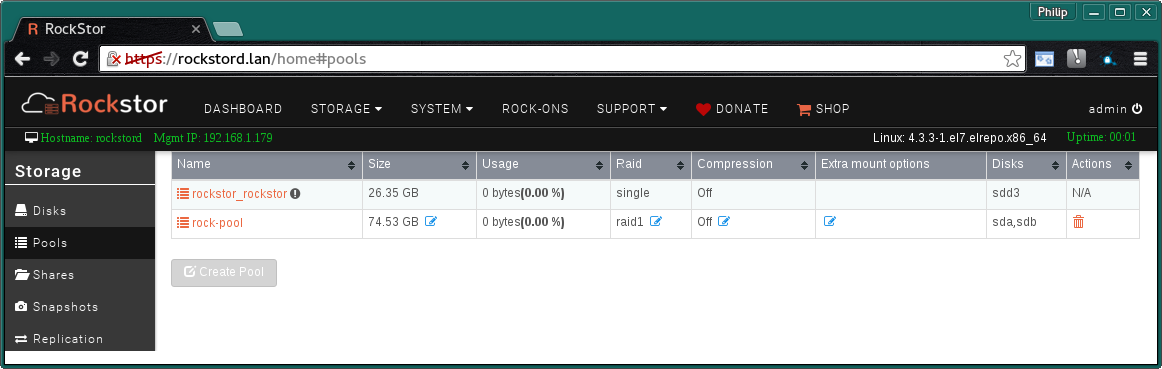Click the Linux kernel version text
Viewport: 1162px width, 369px height.
pyautogui.click(x=960, y=138)
